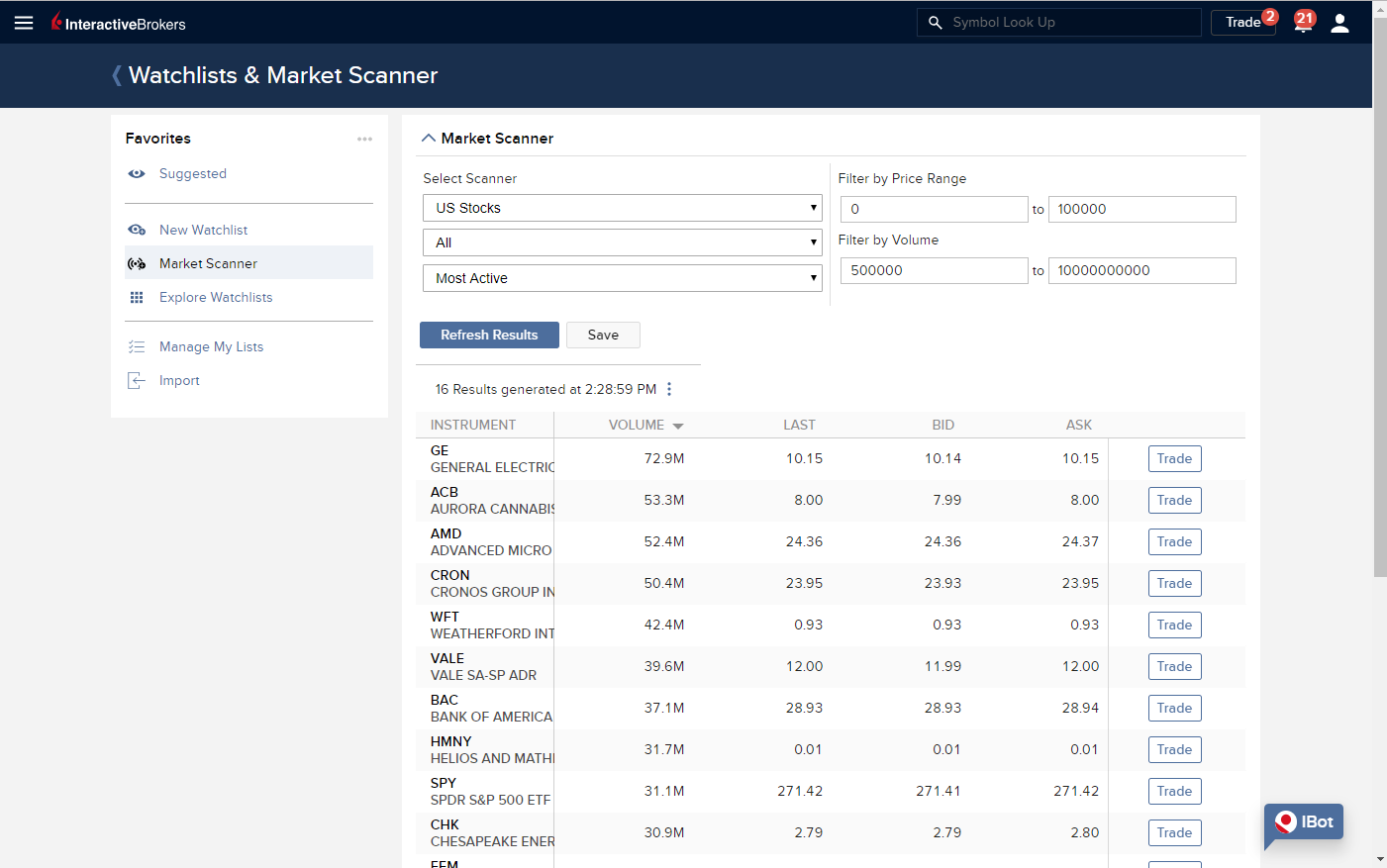Sort by the VOLUME column arrow
This screenshot has height=868, width=1387.
678,426
